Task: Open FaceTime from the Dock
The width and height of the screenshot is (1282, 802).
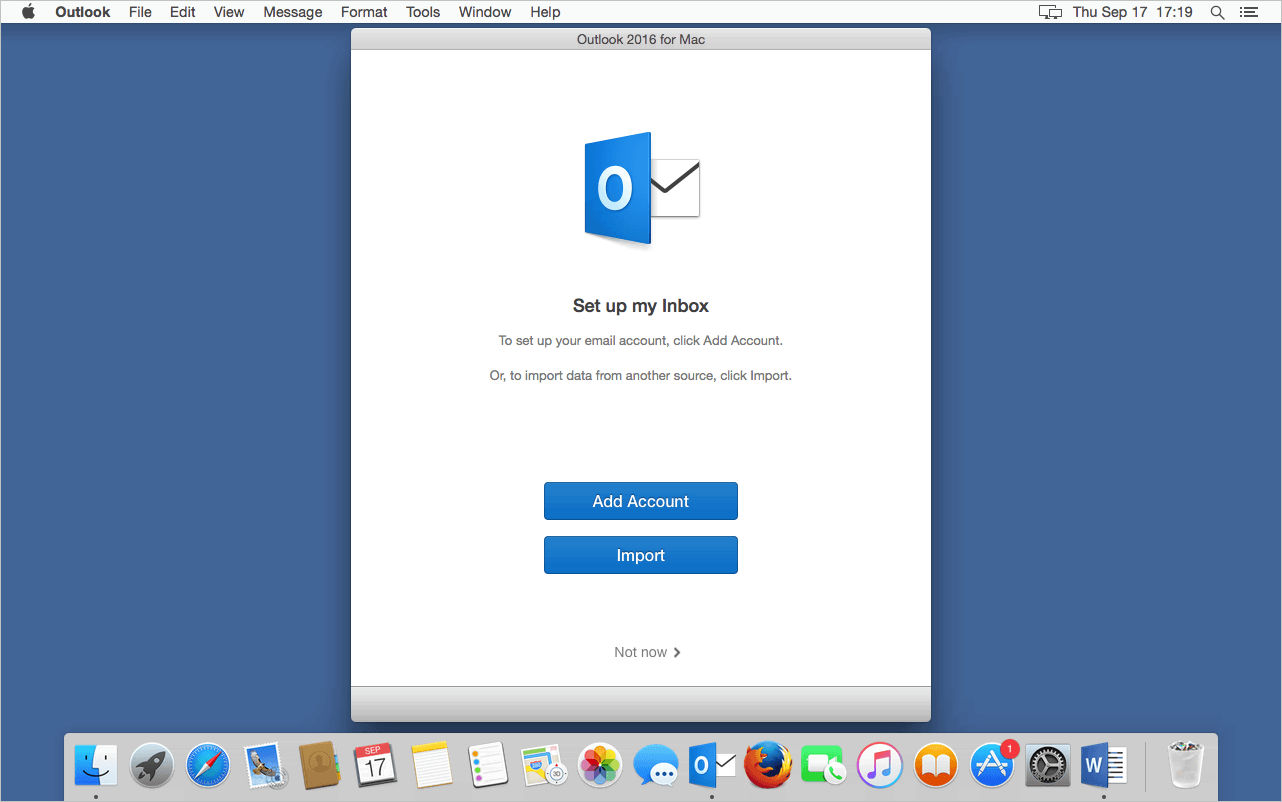Action: point(824,766)
